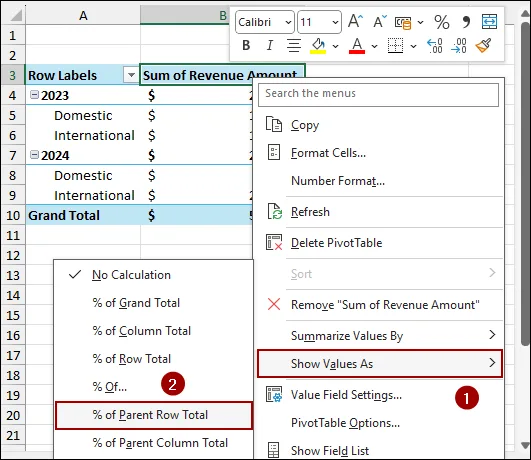Click the Accounting Number Format icon
531x460 pixels.
[403, 23]
